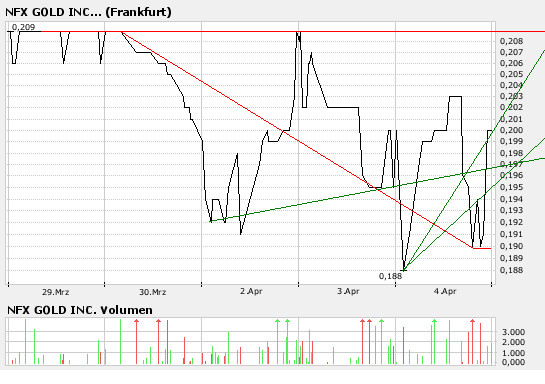
Task: Click the 0,193 value on price axis
Action: pyautogui.click(x=511, y=210)
